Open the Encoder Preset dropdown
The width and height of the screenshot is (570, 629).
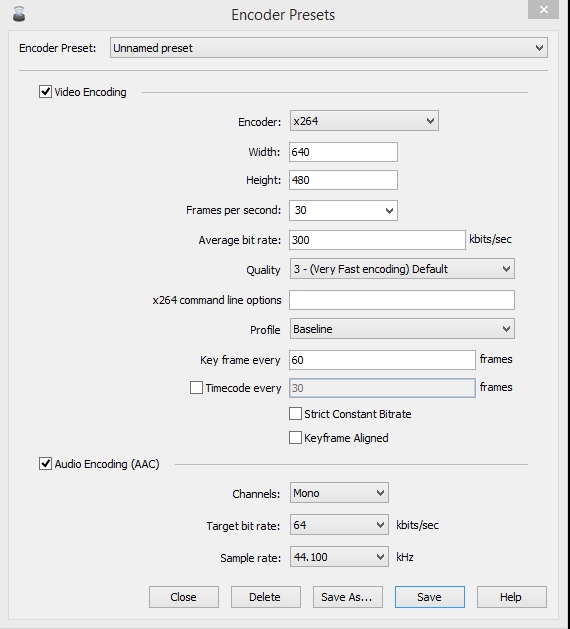329,48
